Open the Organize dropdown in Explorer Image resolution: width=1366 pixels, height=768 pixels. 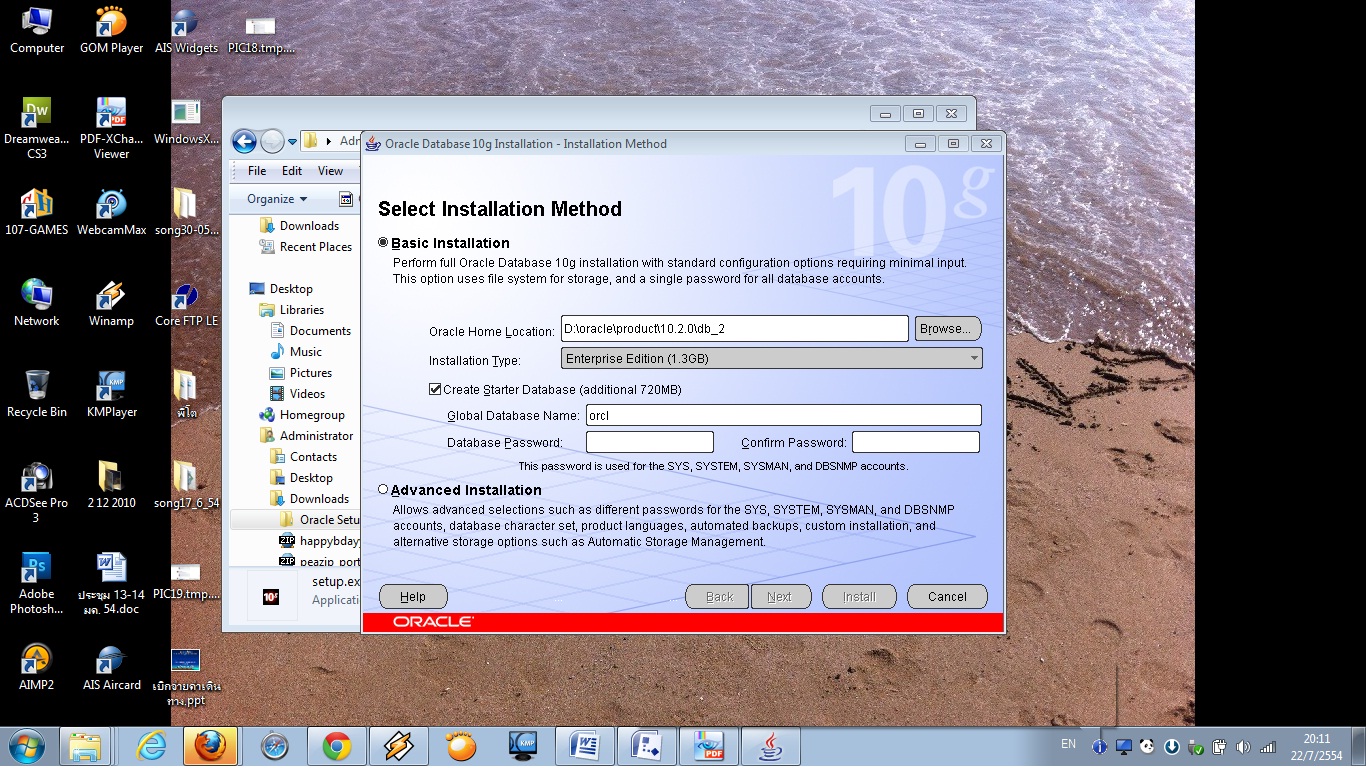tap(277, 199)
